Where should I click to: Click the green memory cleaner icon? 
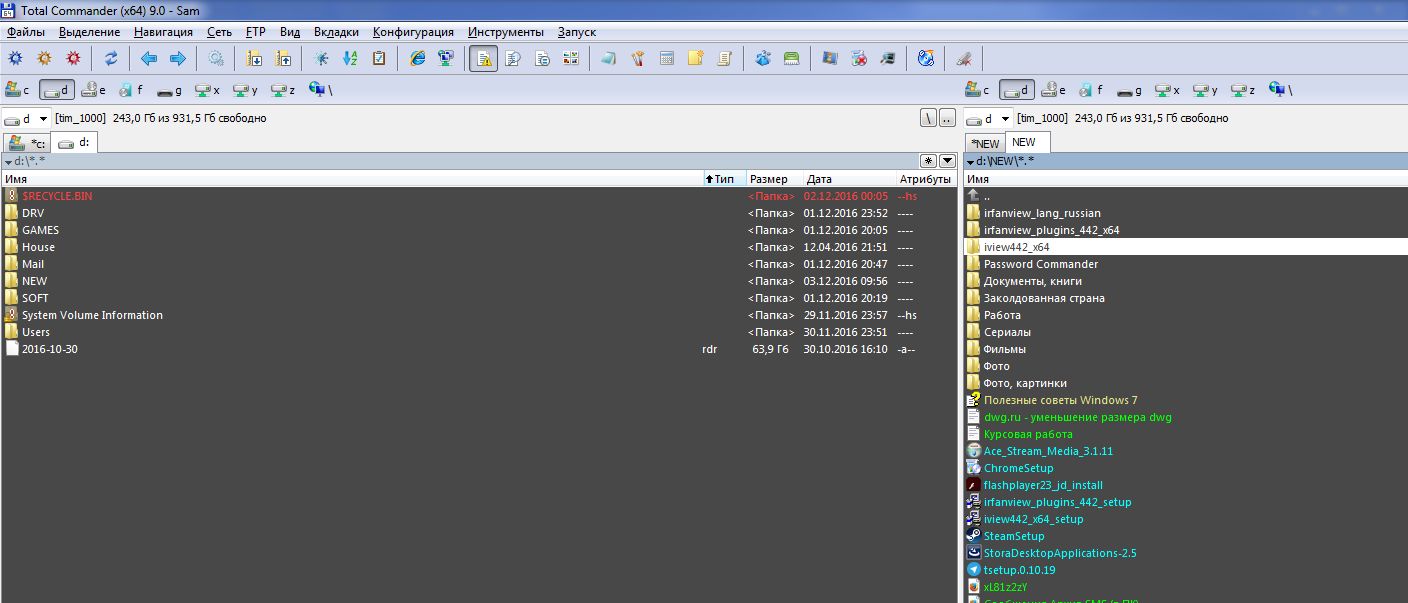(x=791, y=59)
